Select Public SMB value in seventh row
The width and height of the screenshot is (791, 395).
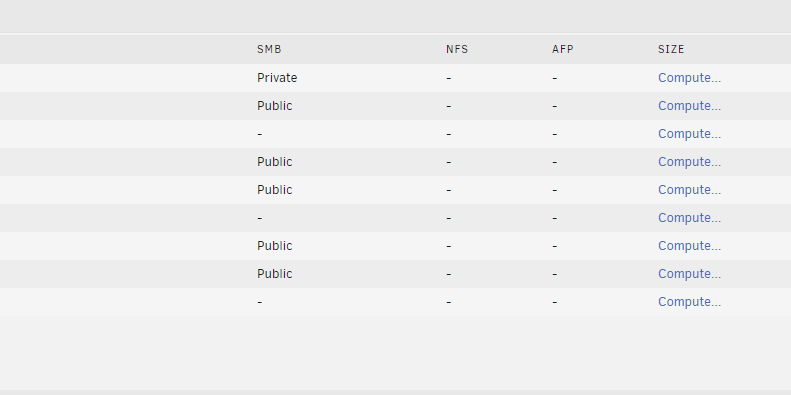[274, 246]
